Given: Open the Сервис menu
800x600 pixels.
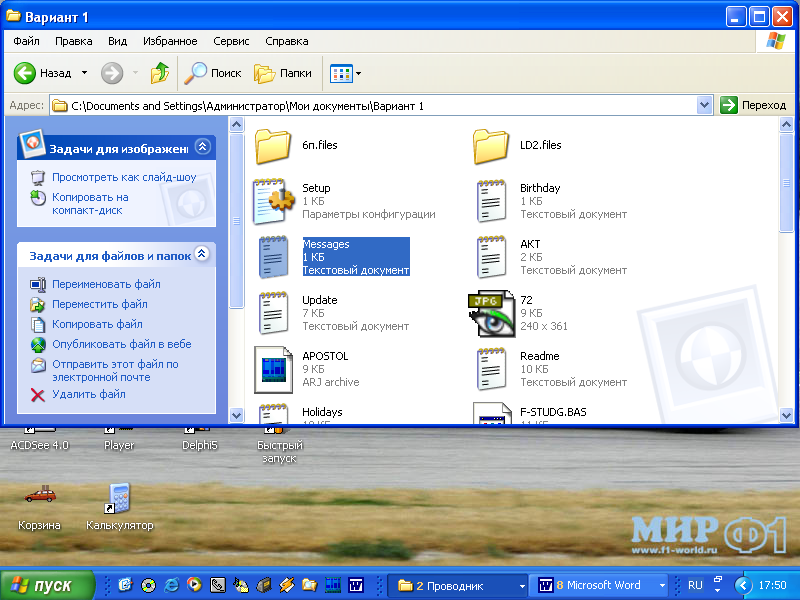Looking at the screenshot, I should coord(231,41).
